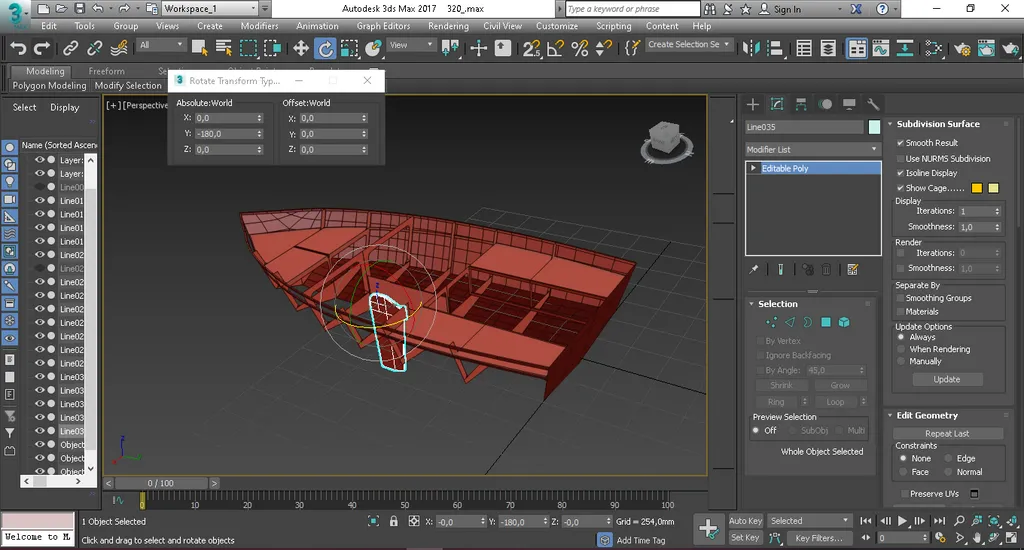Screen dimensions: 1024x550
Task: Open the Utilities wrench tab
Action: tap(873, 104)
